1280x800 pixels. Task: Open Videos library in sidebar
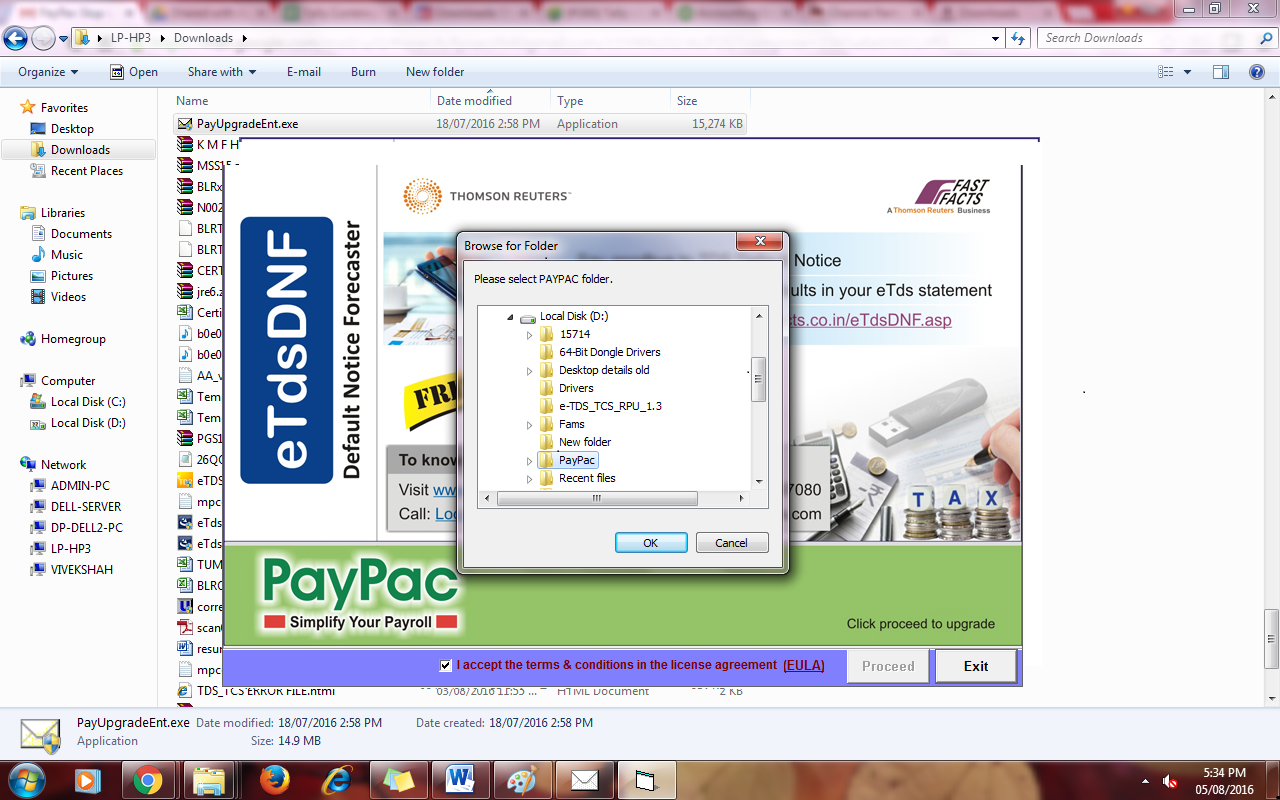[x=69, y=297]
